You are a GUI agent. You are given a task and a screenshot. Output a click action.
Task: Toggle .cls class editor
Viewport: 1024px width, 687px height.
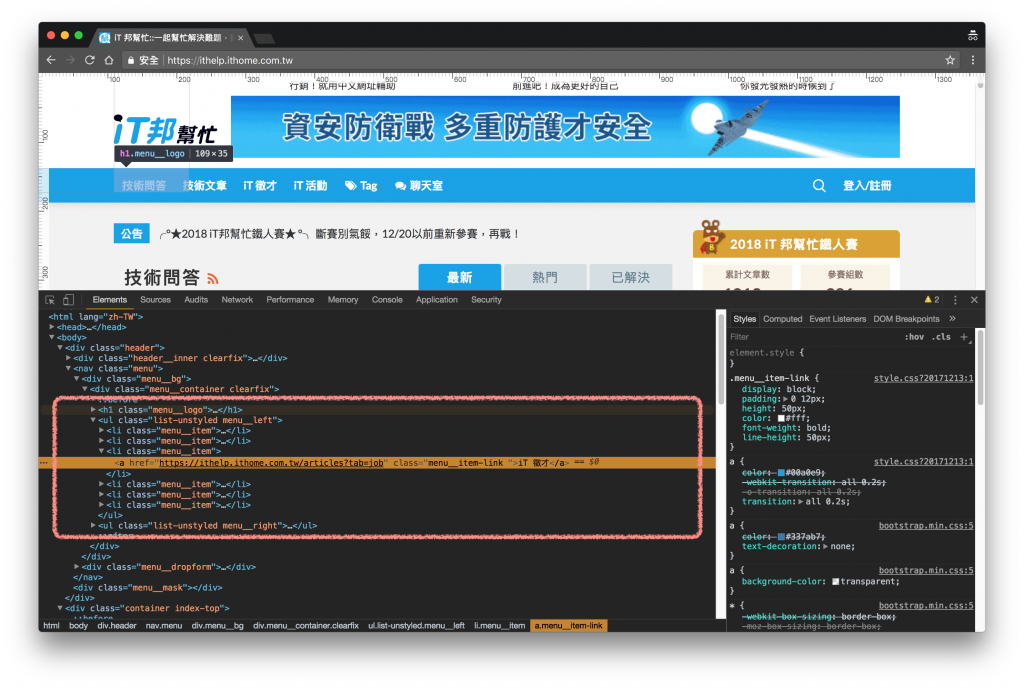pos(941,337)
